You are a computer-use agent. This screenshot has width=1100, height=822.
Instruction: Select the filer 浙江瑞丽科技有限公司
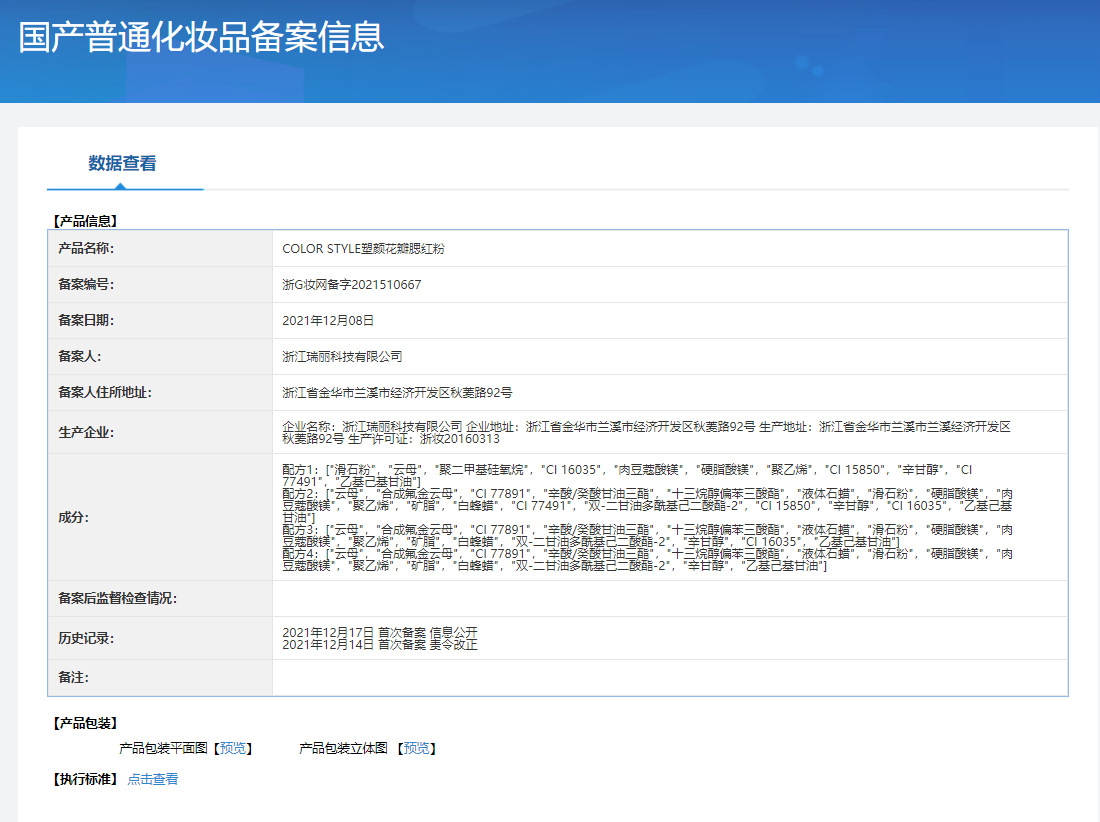[x=342, y=356]
